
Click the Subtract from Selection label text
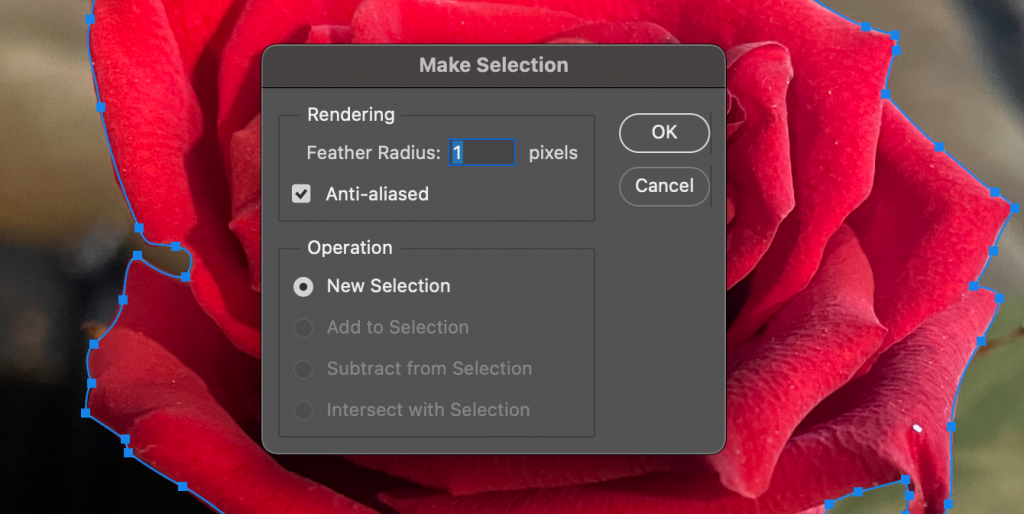430,369
